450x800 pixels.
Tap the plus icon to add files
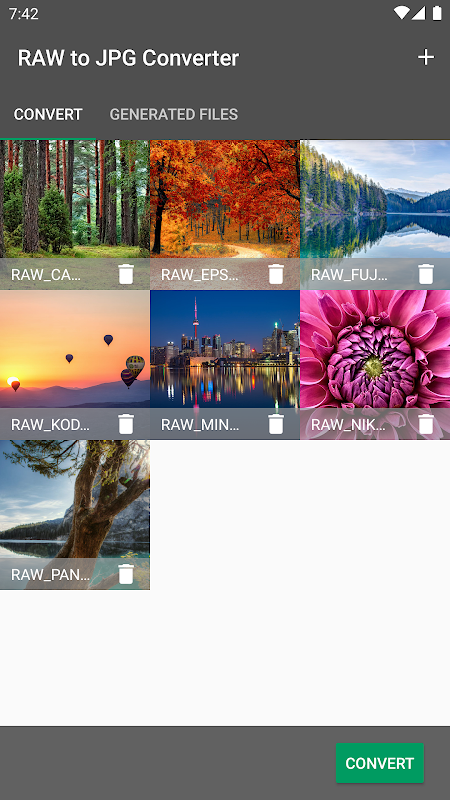point(426,58)
